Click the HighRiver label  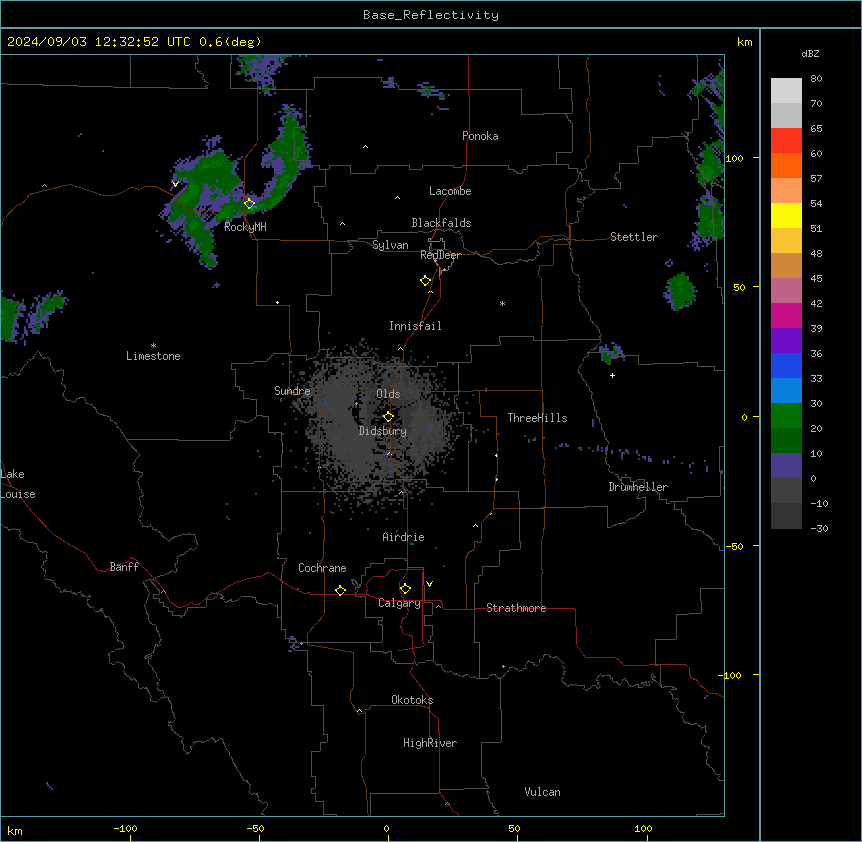[x=430, y=743]
